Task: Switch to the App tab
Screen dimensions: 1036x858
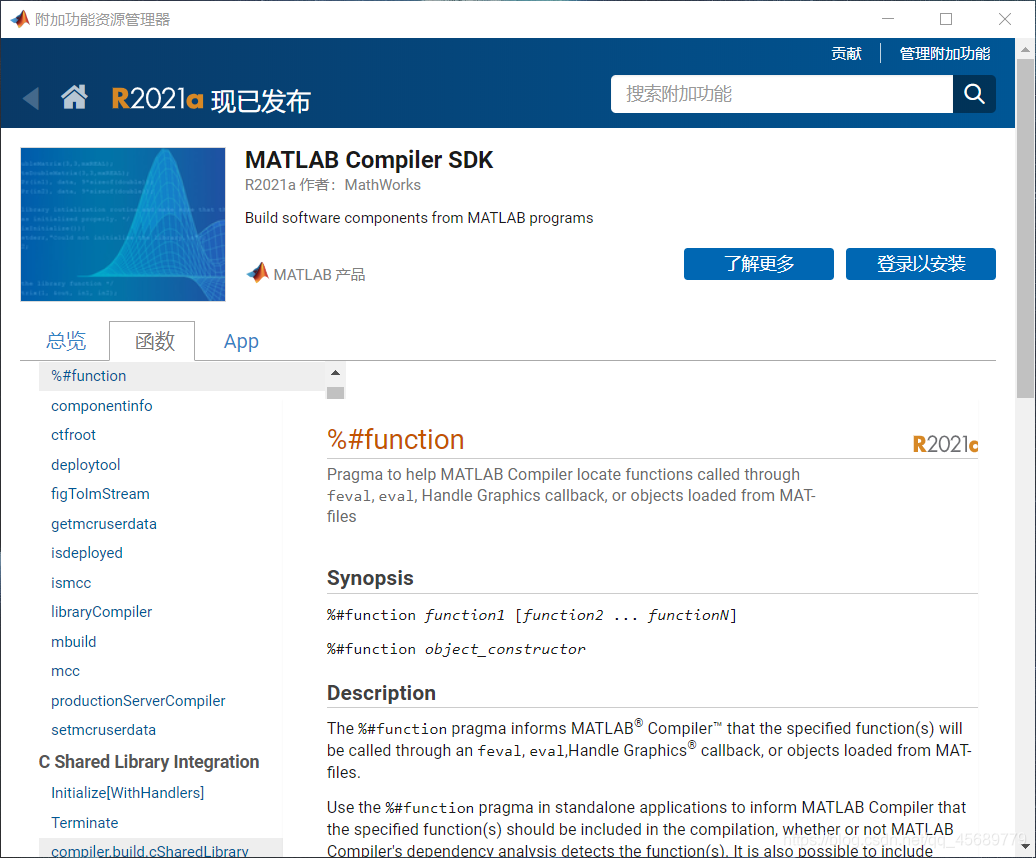Action: pyautogui.click(x=241, y=341)
